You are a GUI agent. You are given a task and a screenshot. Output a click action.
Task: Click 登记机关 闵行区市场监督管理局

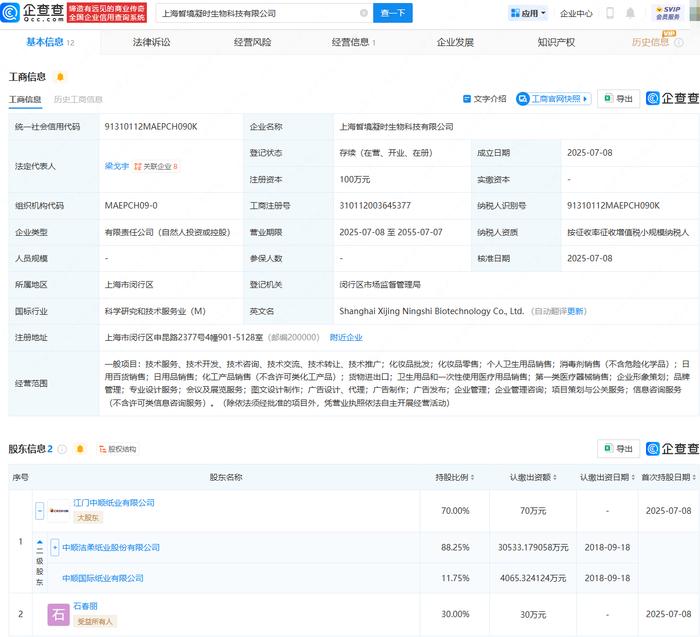click(380, 285)
